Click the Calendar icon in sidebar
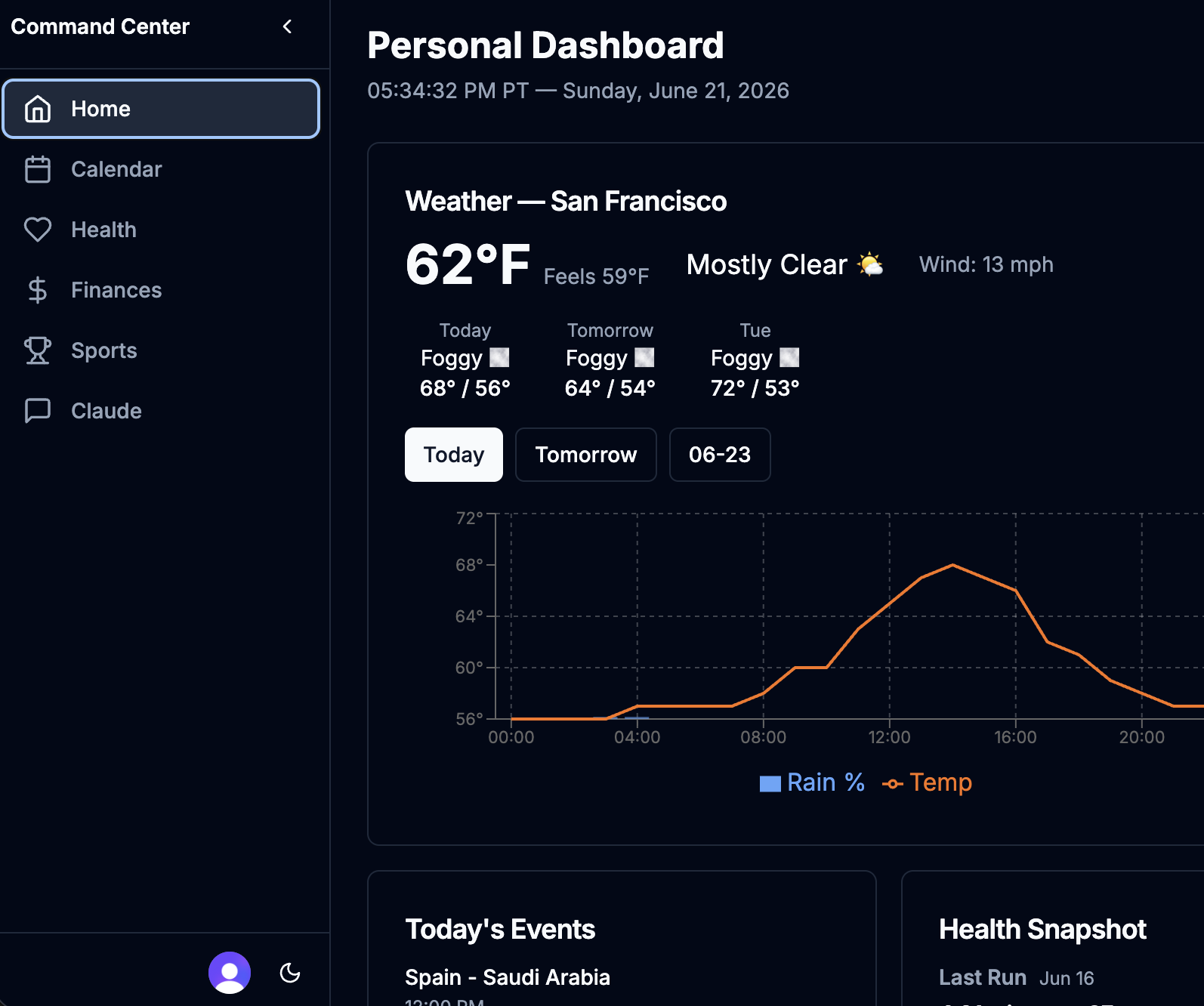 (38, 169)
